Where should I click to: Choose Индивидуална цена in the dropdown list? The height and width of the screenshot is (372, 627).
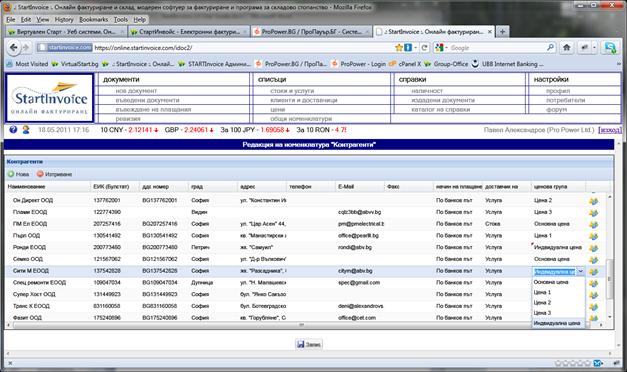point(557,323)
